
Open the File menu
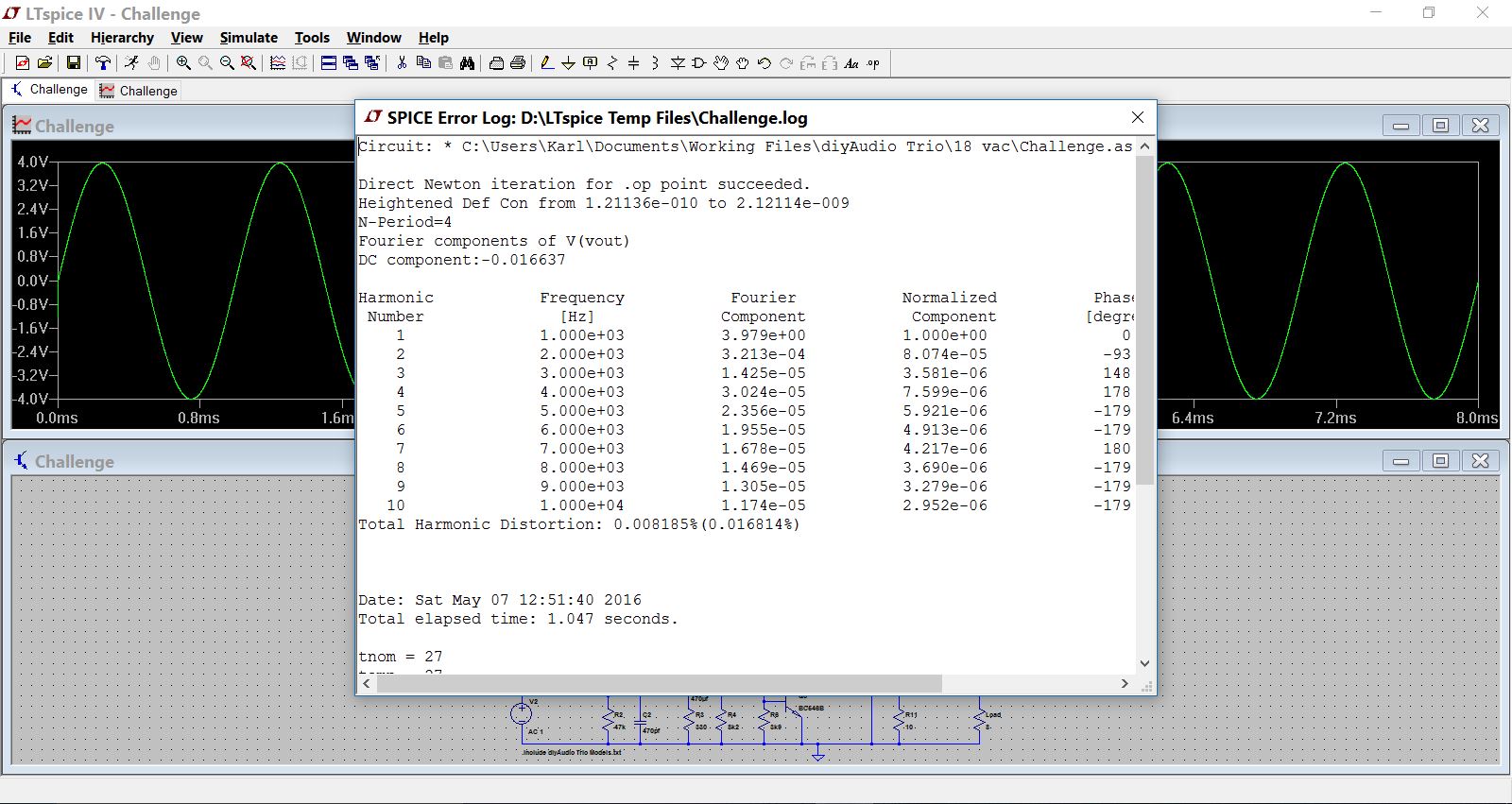(x=20, y=38)
